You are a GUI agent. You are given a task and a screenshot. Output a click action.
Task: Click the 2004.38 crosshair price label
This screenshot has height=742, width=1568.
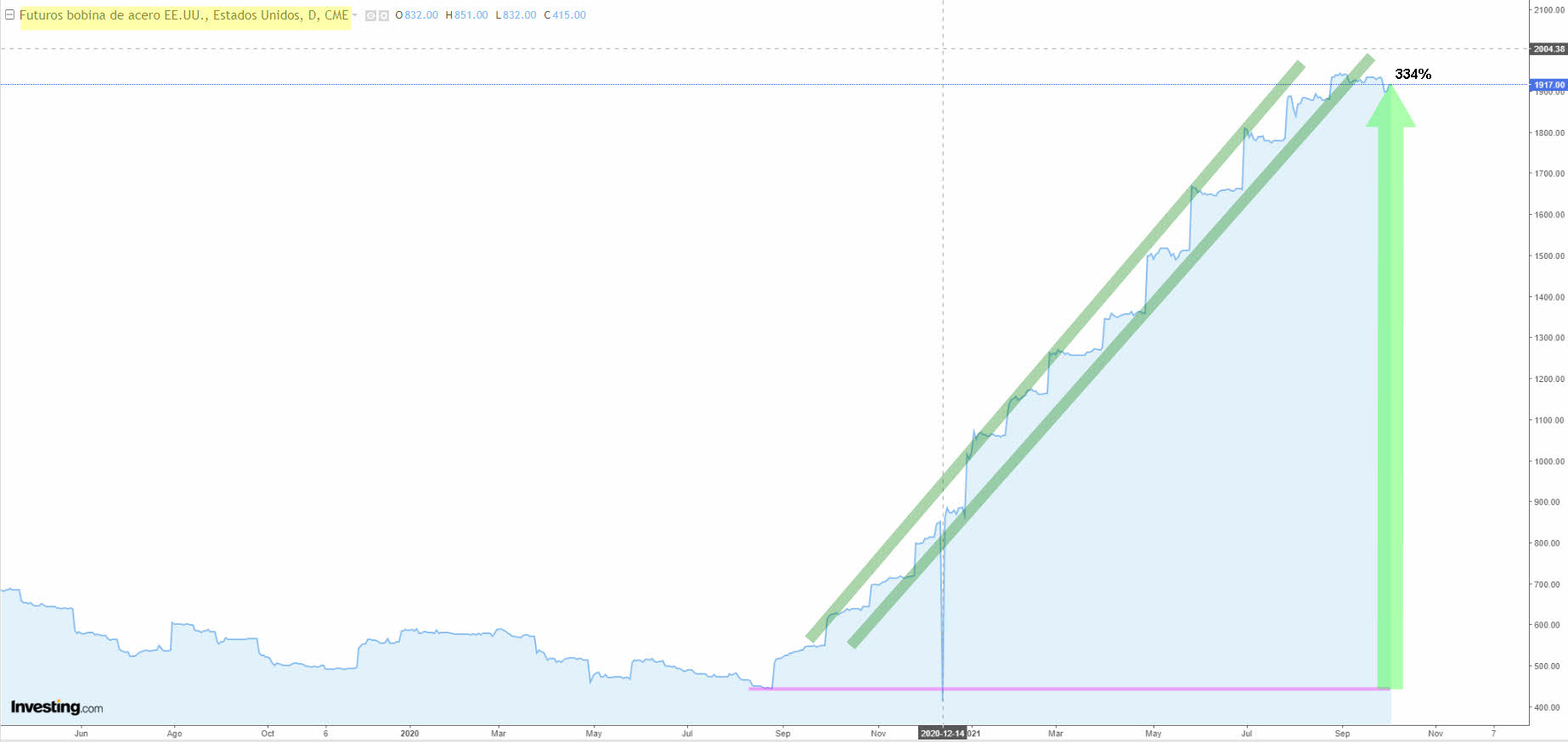1548,49
